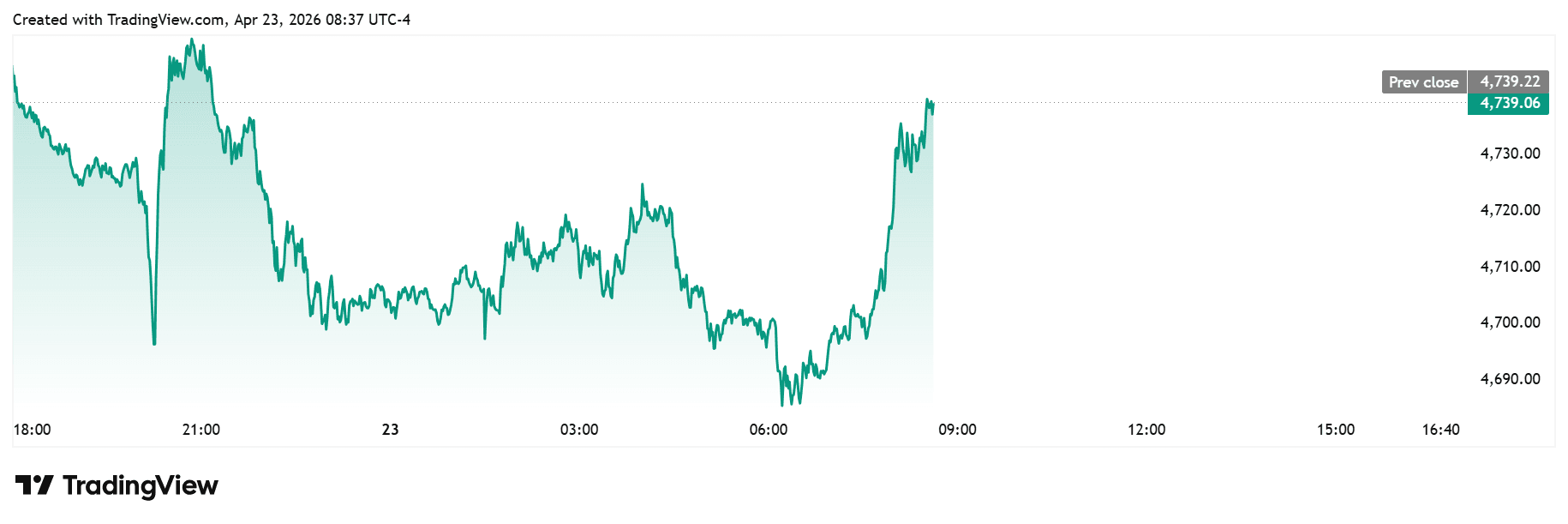Select the 03:00 time axis label
1568x524 pixels.
click(x=579, y=430)
